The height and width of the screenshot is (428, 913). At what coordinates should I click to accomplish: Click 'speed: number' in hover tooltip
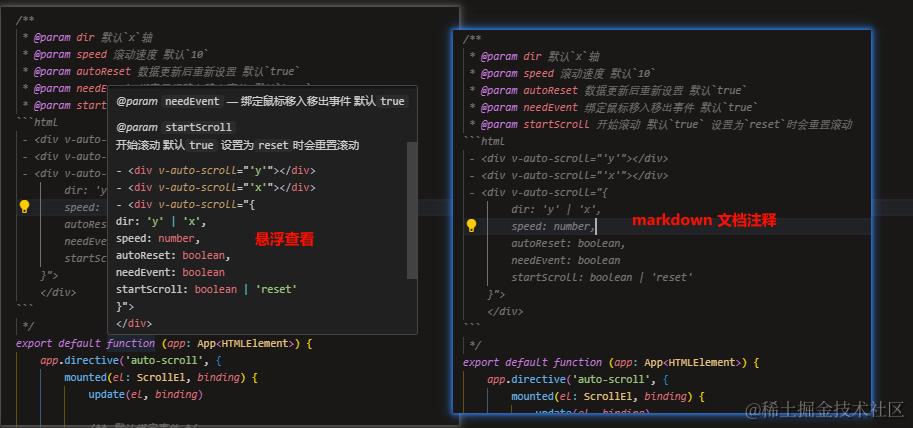pos(158,238)
